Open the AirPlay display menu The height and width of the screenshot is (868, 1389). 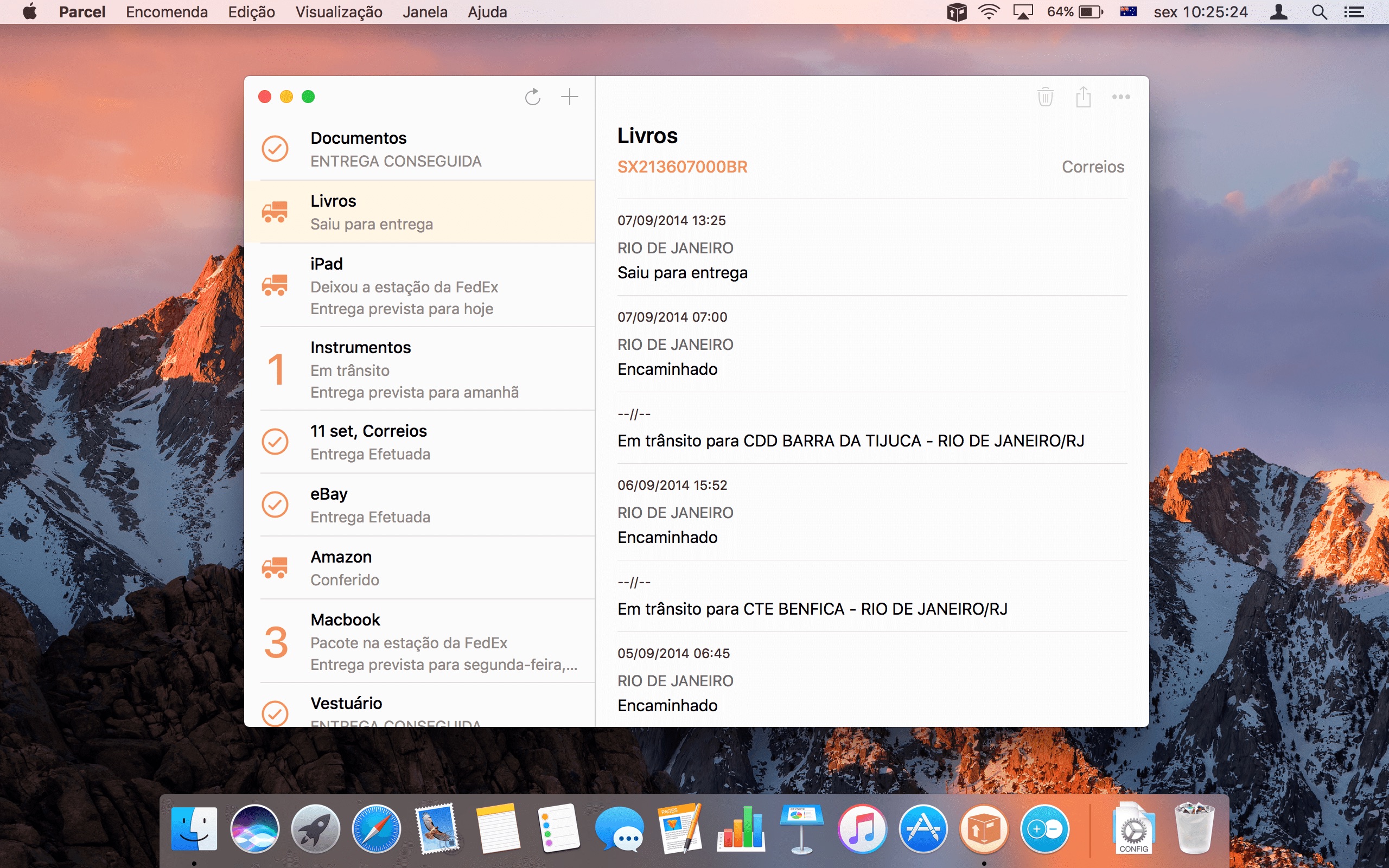click(1023, 12)
